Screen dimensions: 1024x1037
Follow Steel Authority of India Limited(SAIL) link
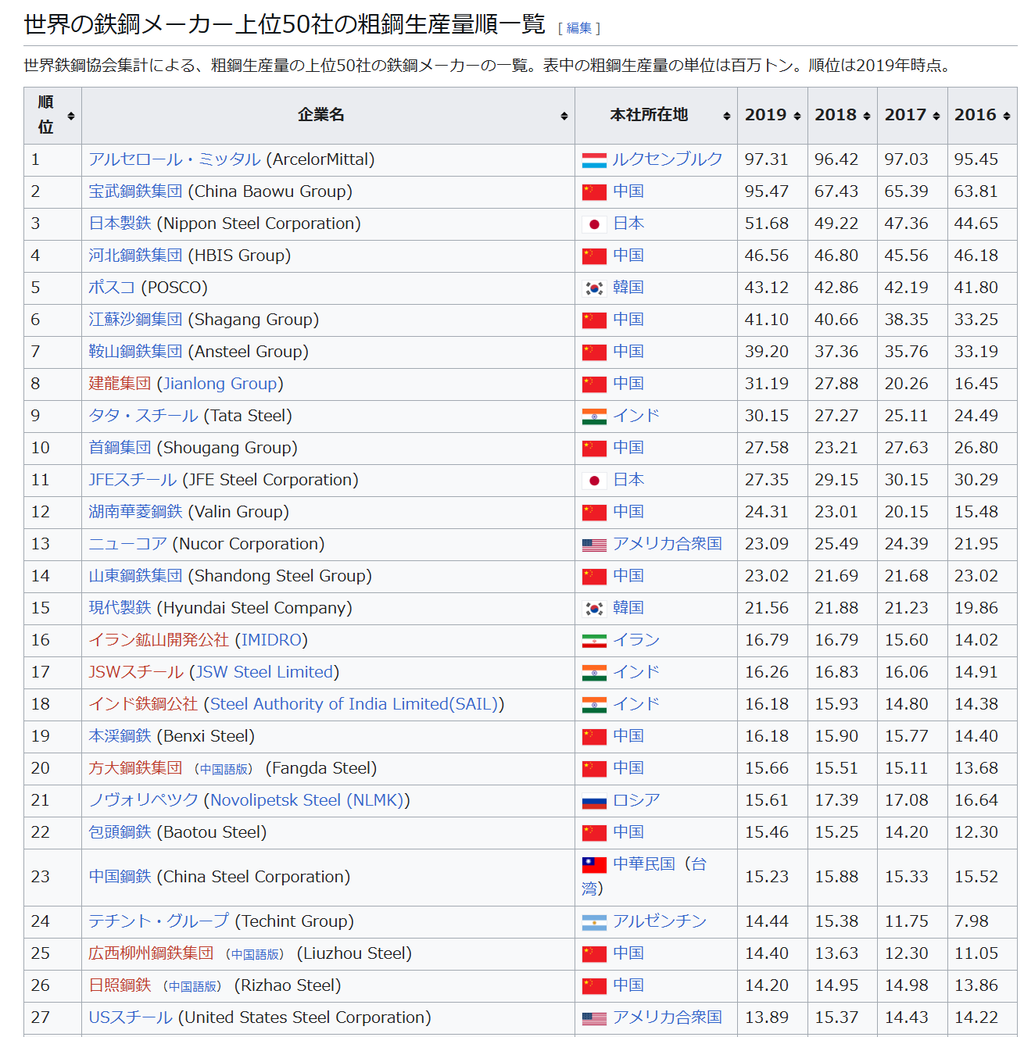coord(354,705)
